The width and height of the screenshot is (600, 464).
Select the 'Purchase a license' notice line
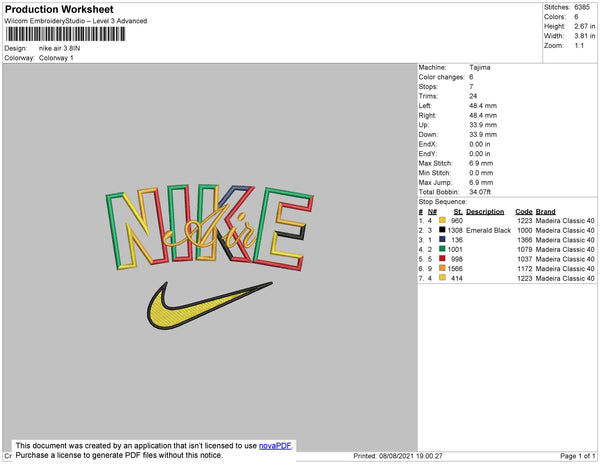tap(119, 455)
